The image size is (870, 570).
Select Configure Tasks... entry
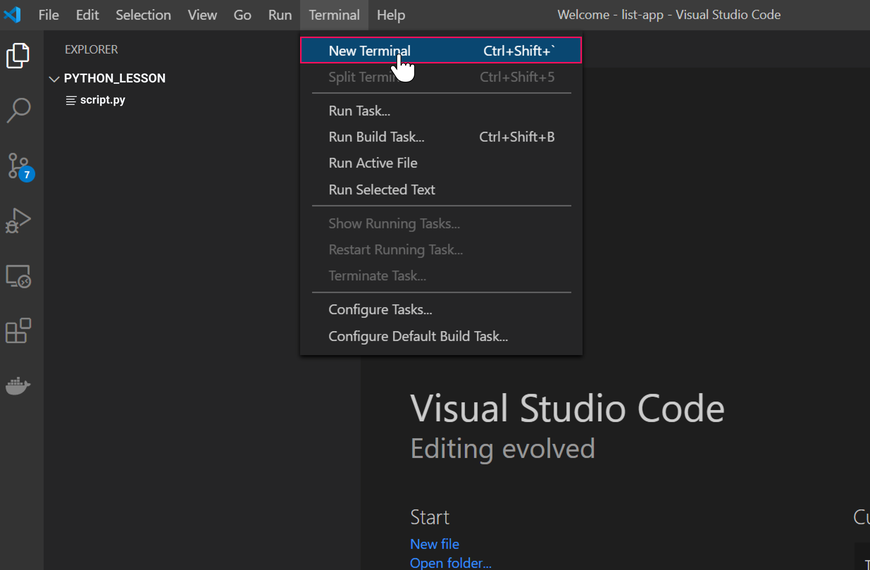click(441, 309)
